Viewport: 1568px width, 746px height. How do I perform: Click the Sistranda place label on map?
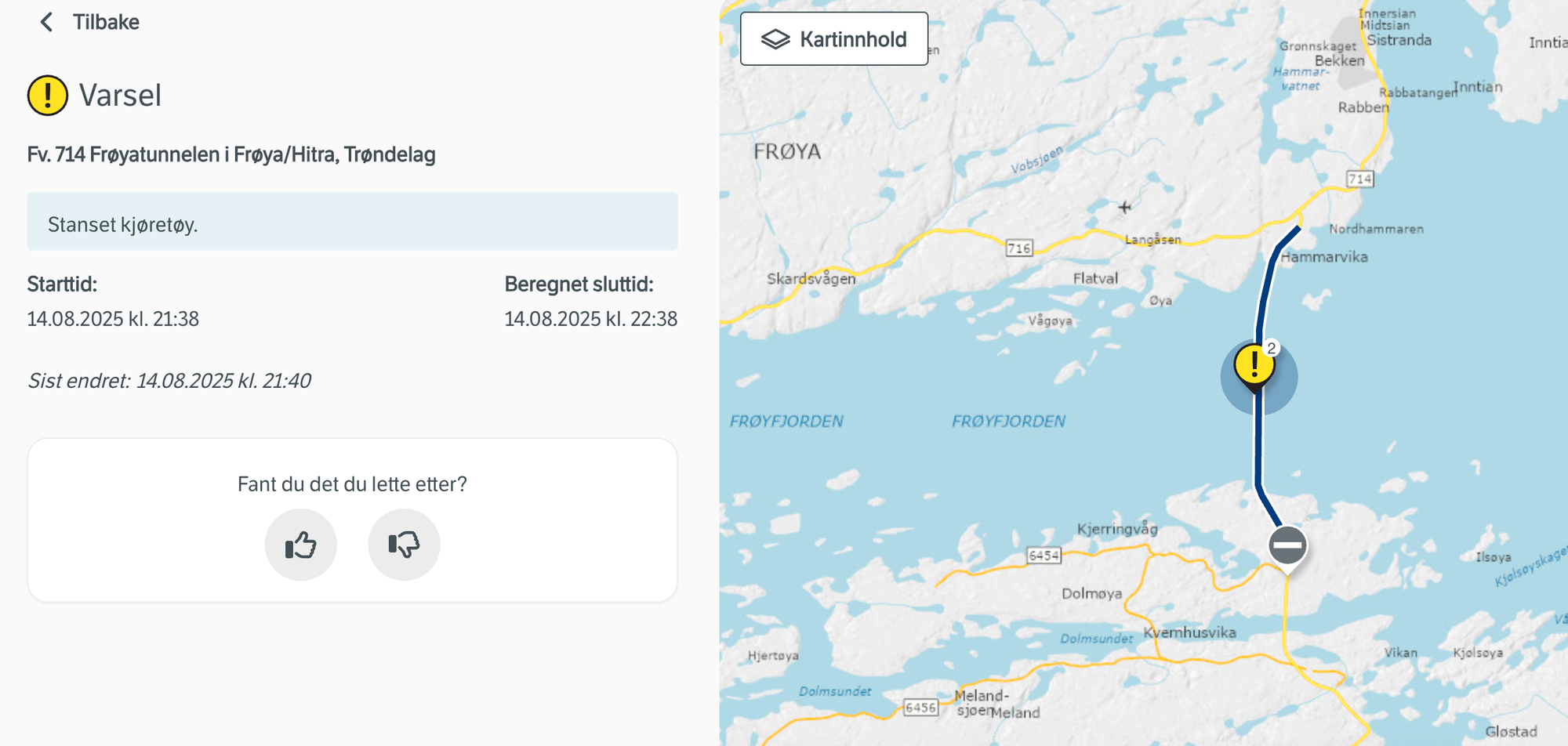(1399, 40)
